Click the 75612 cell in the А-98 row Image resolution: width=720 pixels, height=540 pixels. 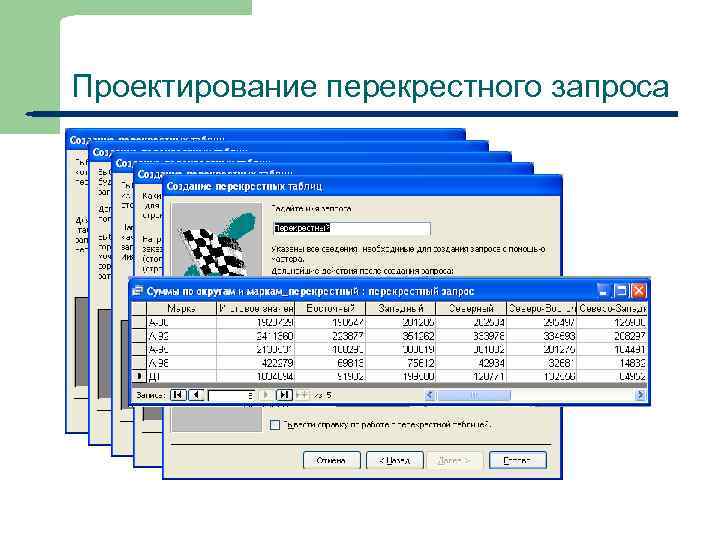tap(401, 363)
